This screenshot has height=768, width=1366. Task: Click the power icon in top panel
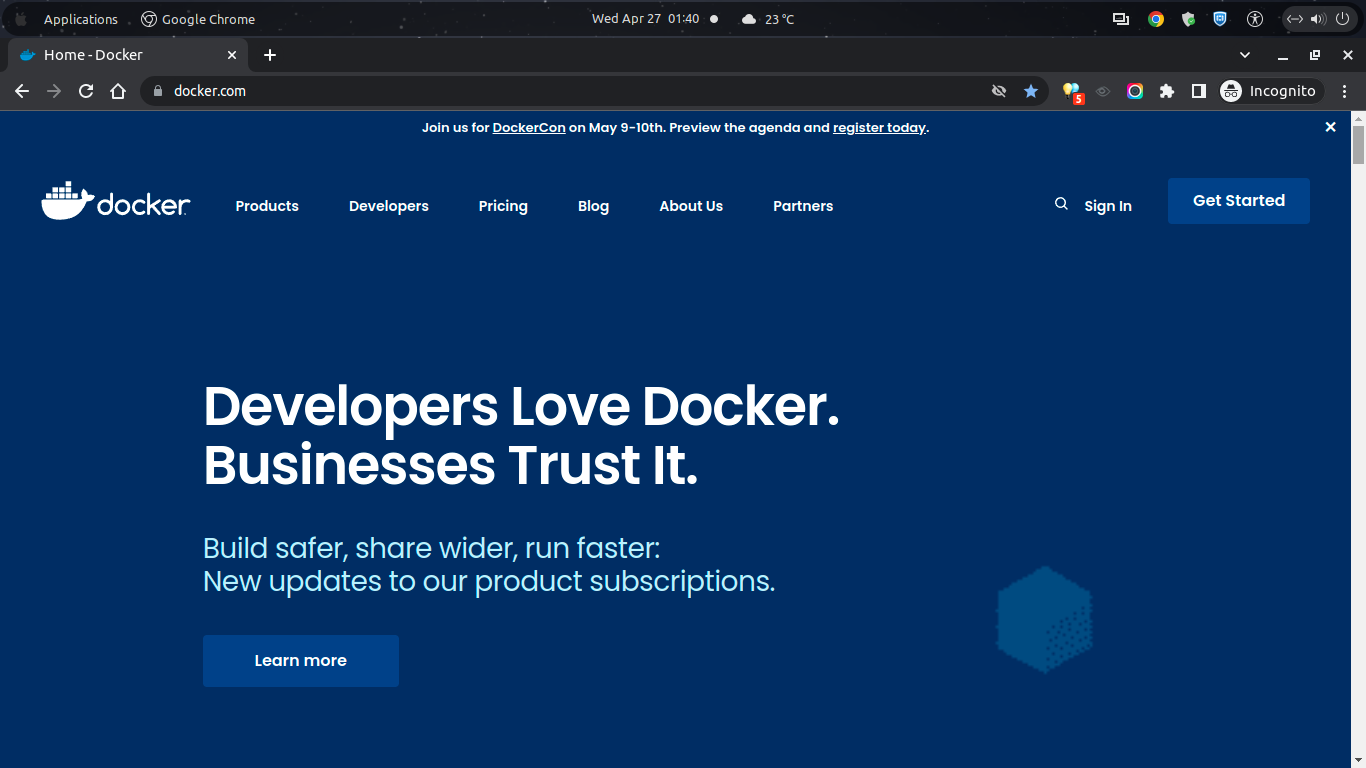tap(1342, 19)
